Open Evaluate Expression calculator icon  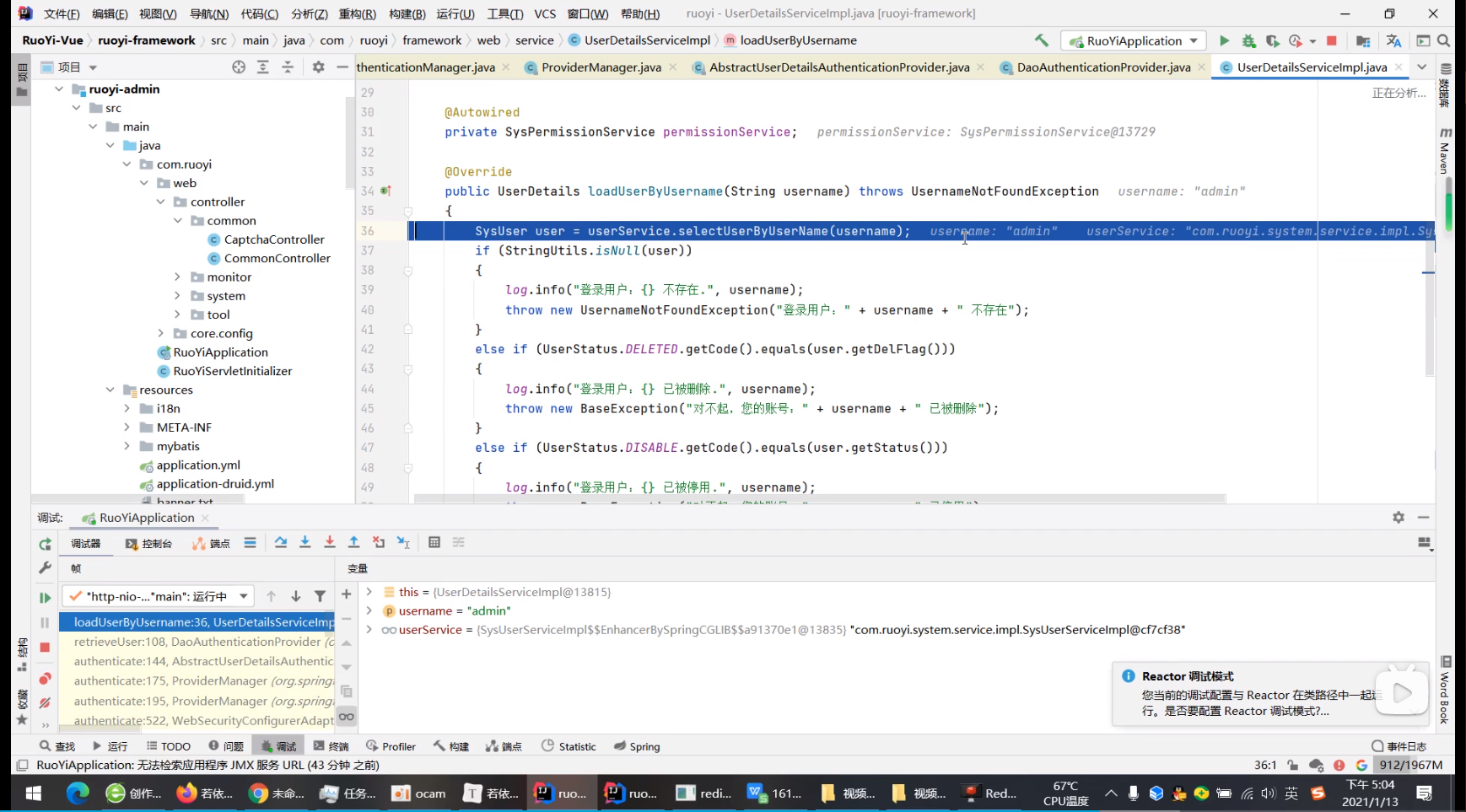[x=434, y=542]
